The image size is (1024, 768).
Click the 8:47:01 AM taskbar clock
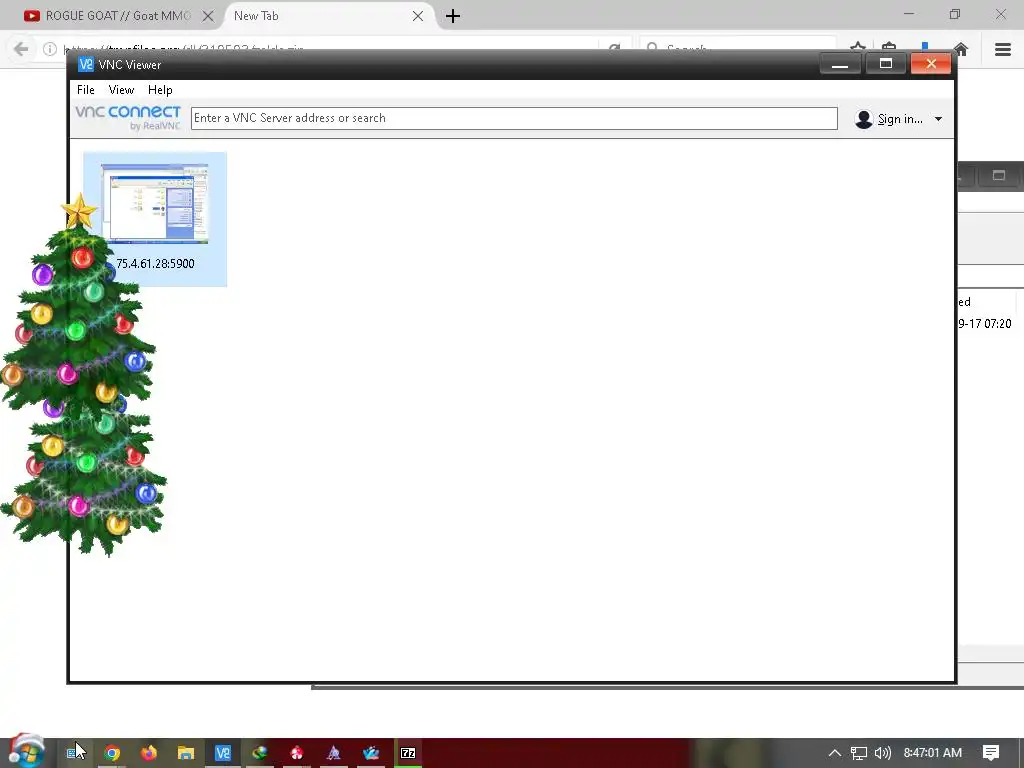933,753
